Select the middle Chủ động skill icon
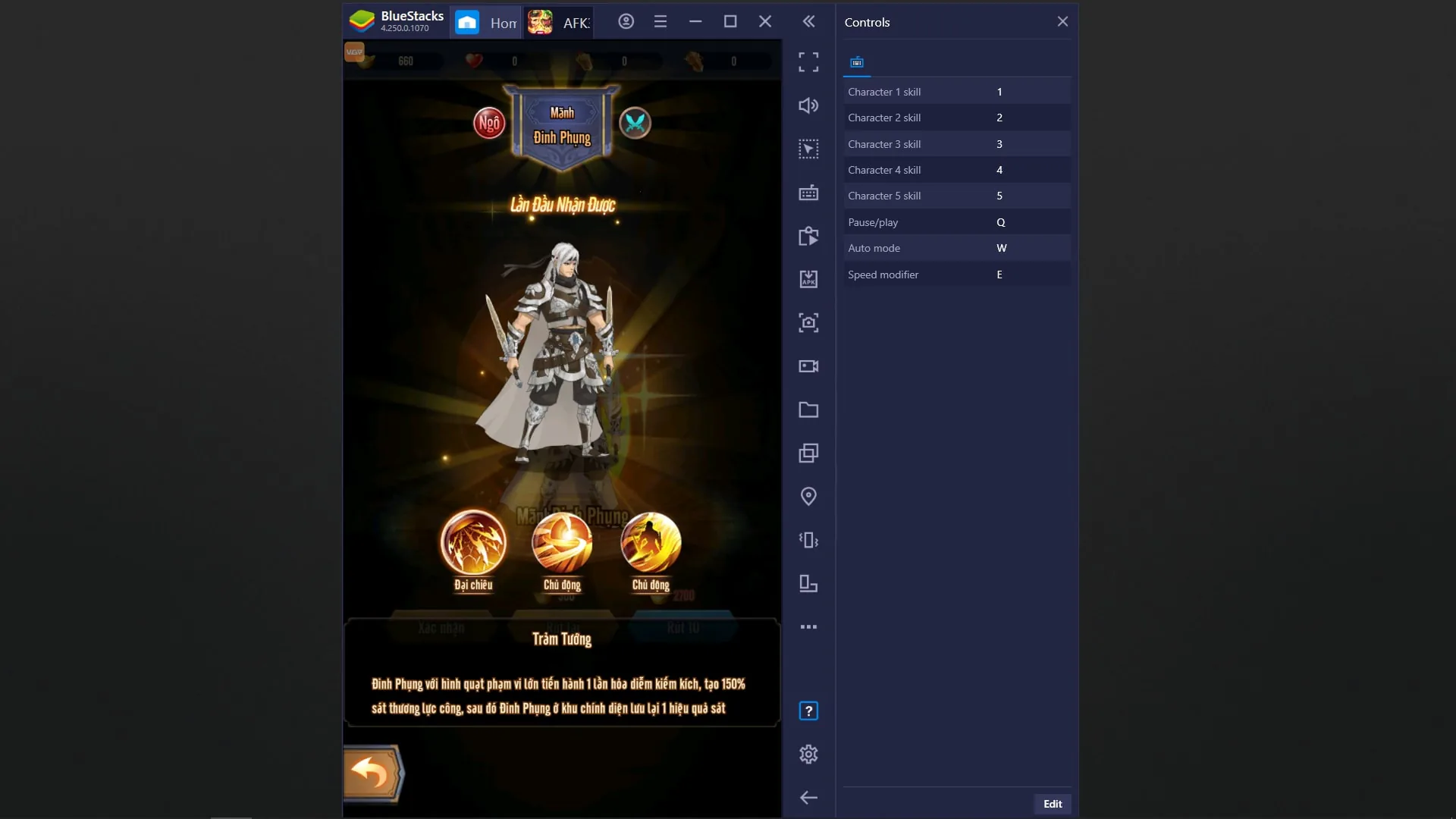Viewport: 1456px width, 819px height. click(562, 543)
